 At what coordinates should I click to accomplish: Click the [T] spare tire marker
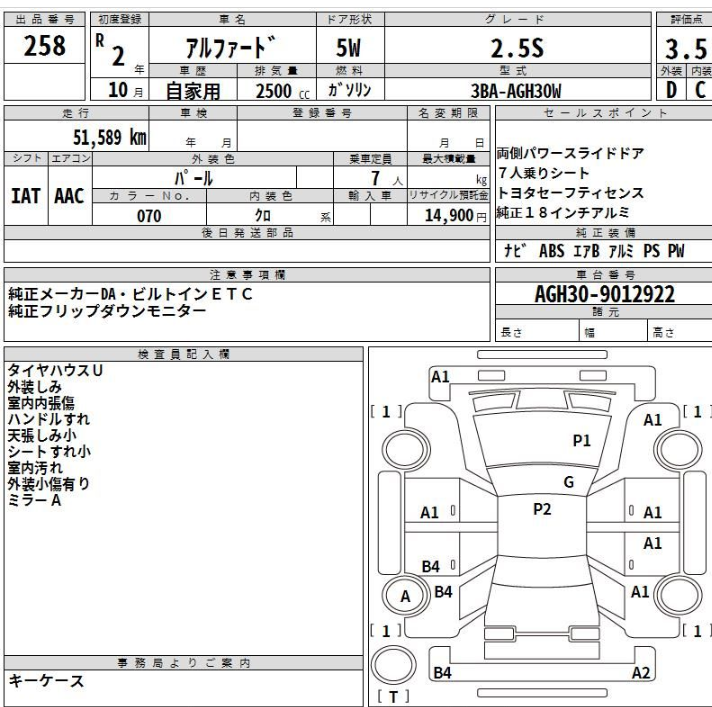coord(394,697)
